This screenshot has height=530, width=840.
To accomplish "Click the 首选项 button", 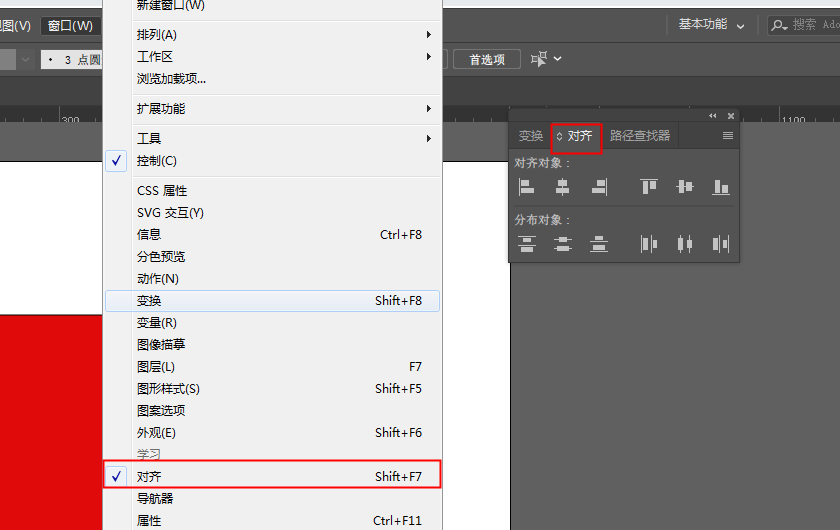I will 487,59.
